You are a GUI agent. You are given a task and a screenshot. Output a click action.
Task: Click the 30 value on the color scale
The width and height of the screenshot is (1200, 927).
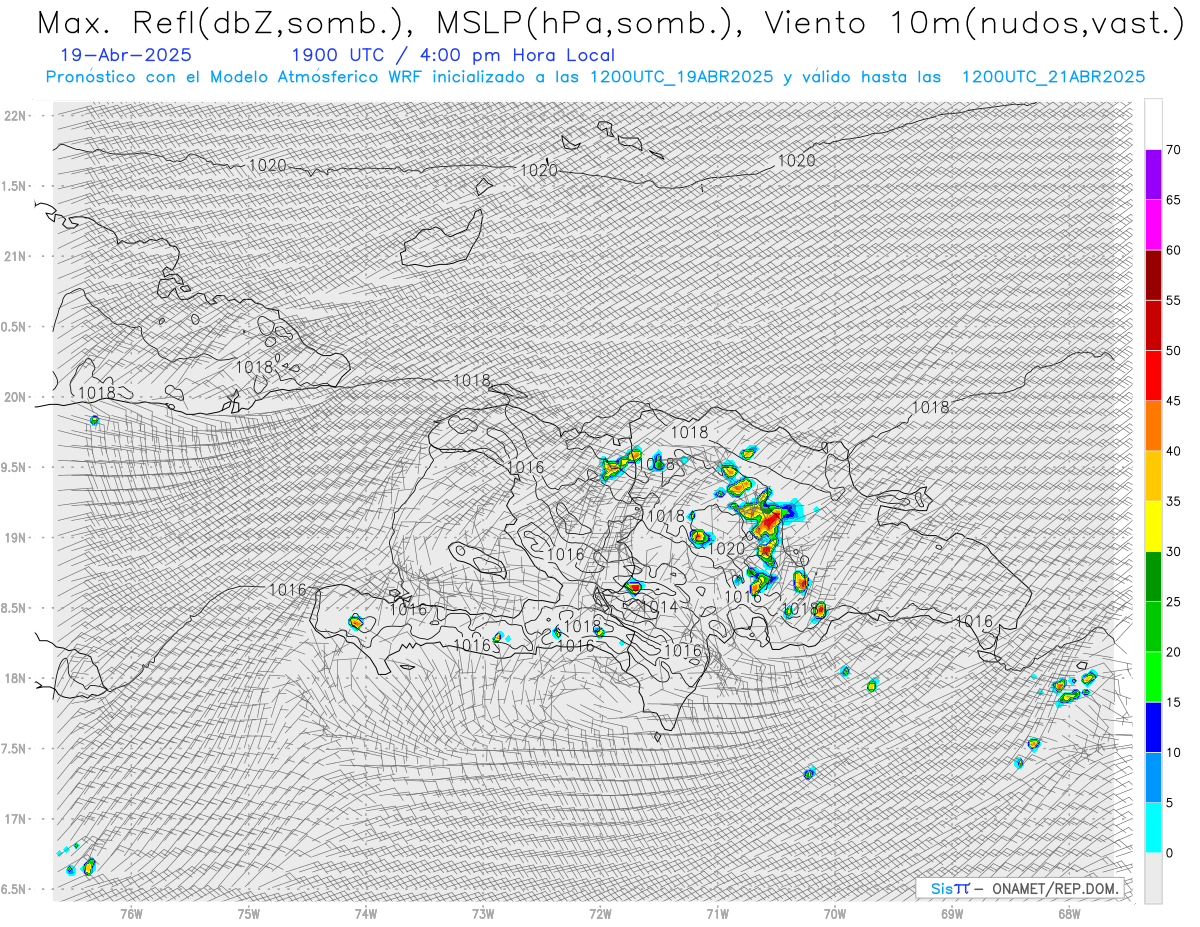click(1173, 552)
